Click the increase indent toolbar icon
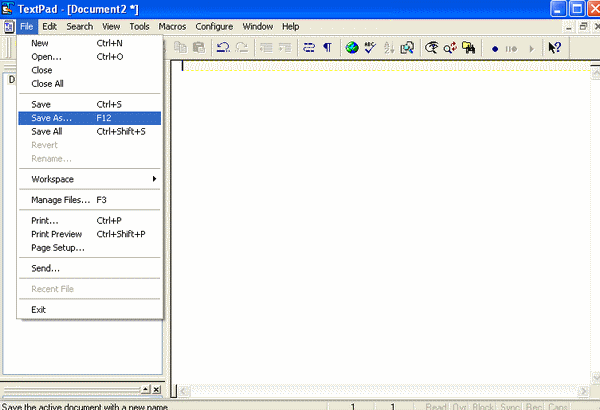Screen dimensions: 600x410 coord(285,47)
